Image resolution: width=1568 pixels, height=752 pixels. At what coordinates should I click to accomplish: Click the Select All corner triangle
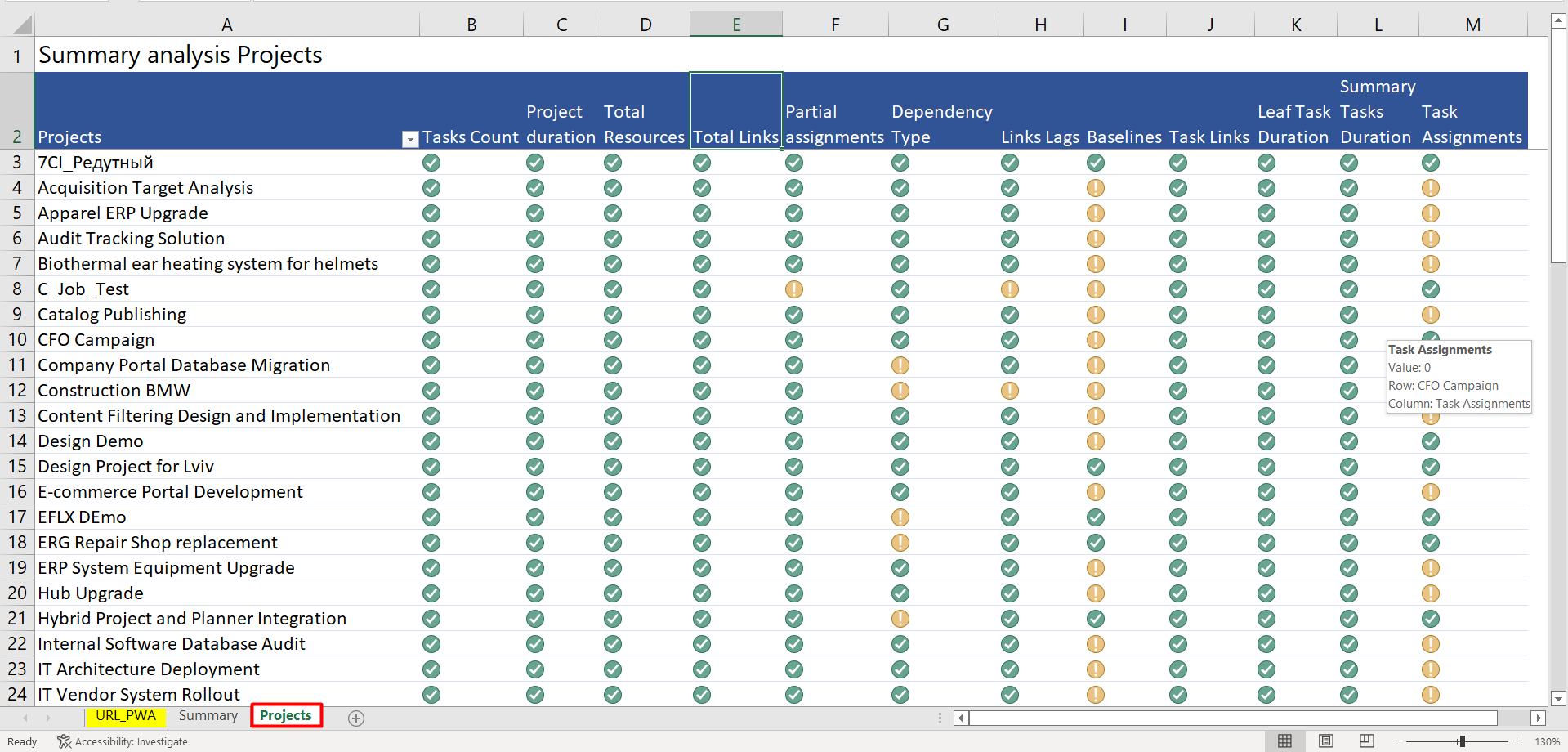coord(22,25)
